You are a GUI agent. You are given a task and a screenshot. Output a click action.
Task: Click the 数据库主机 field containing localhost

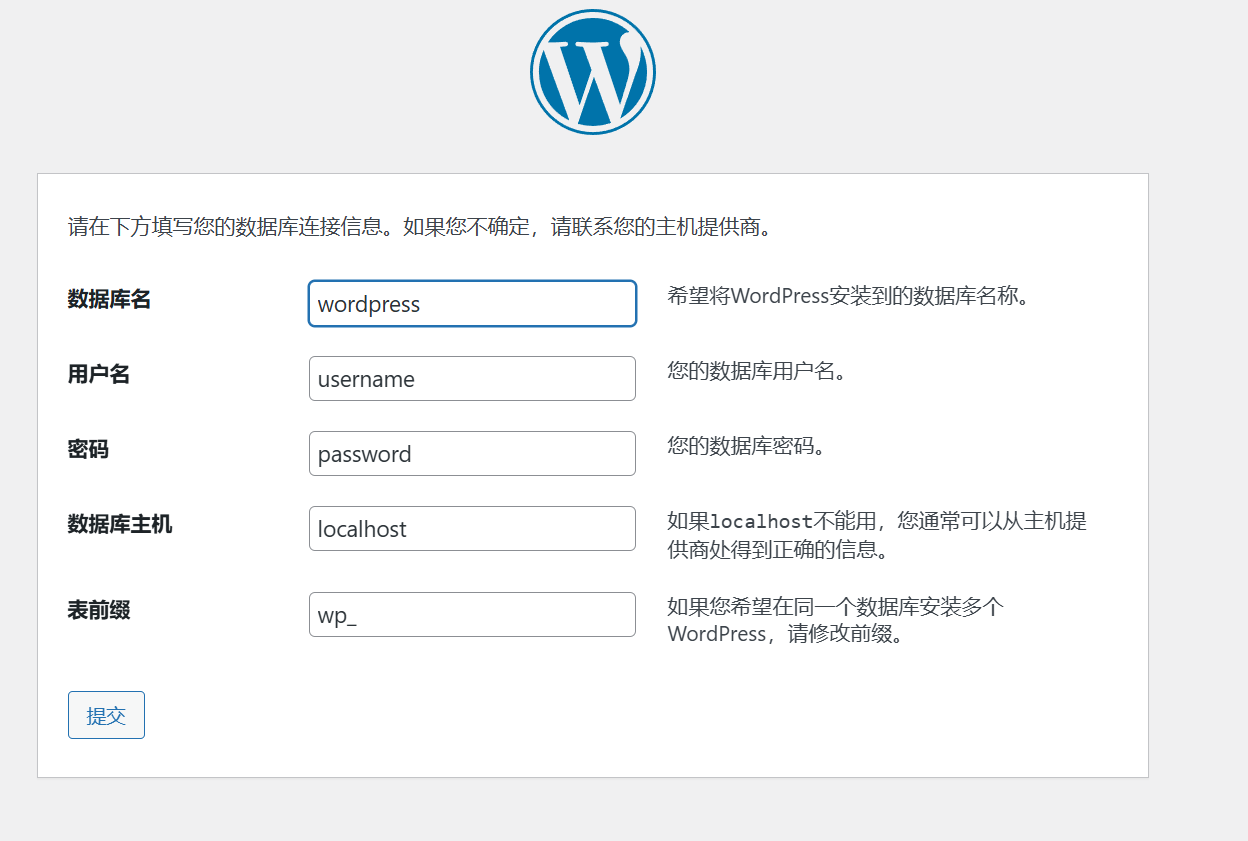(x=472, y=528)
